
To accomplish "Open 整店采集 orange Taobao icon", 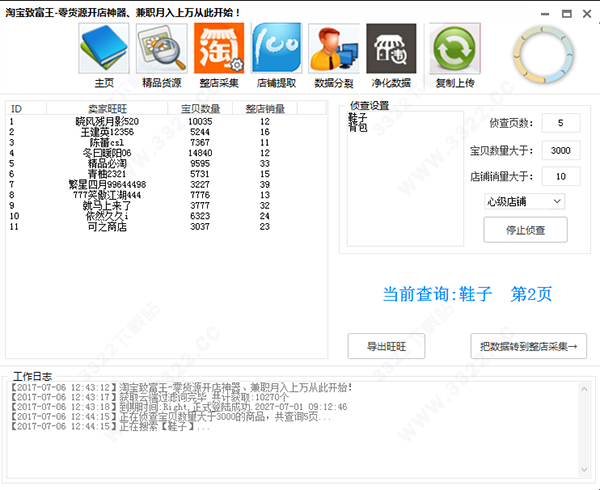I will 219,48.
